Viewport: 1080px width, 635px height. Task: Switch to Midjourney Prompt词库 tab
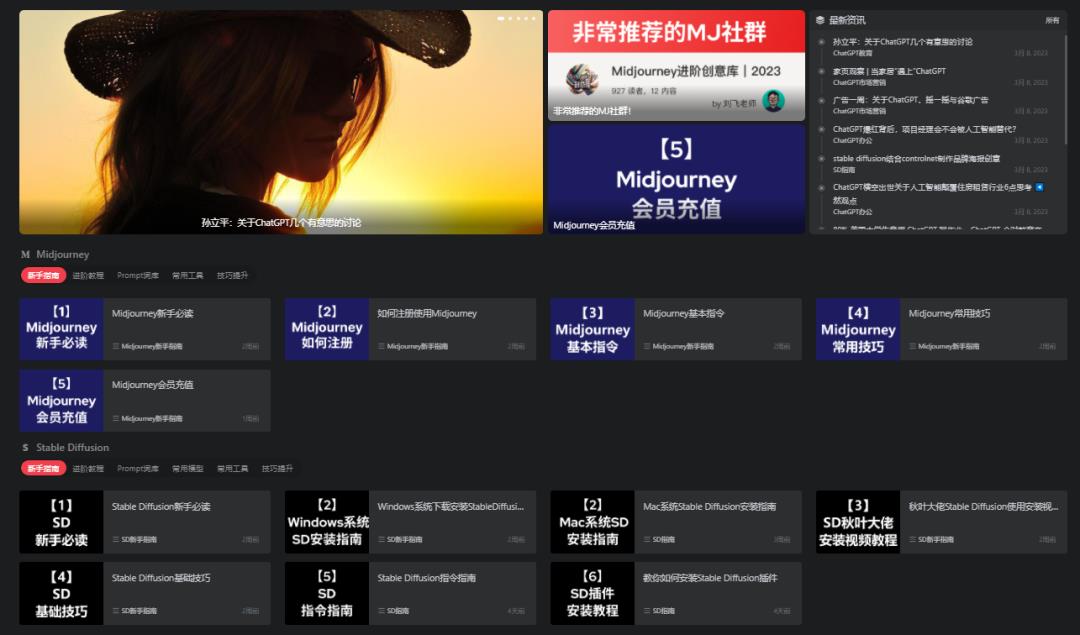pyautogui.click(x=138, y=275)
